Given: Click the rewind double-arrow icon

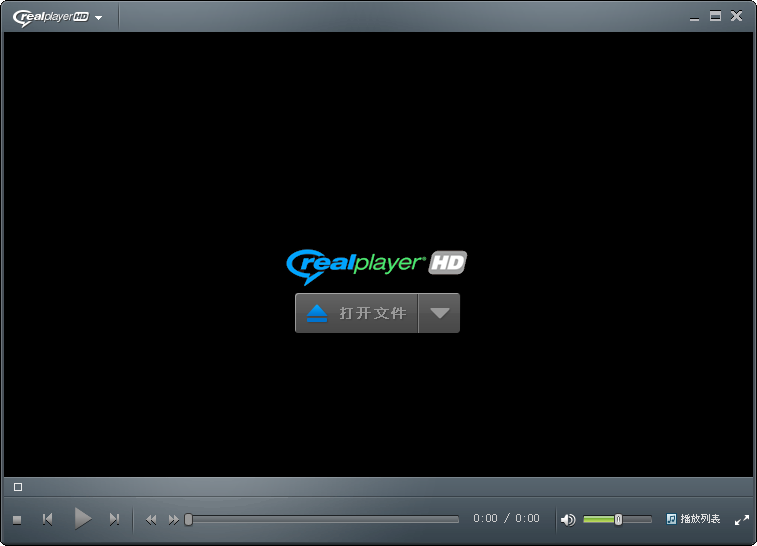Looking at the screenshot, I should (x=151, y=519).
